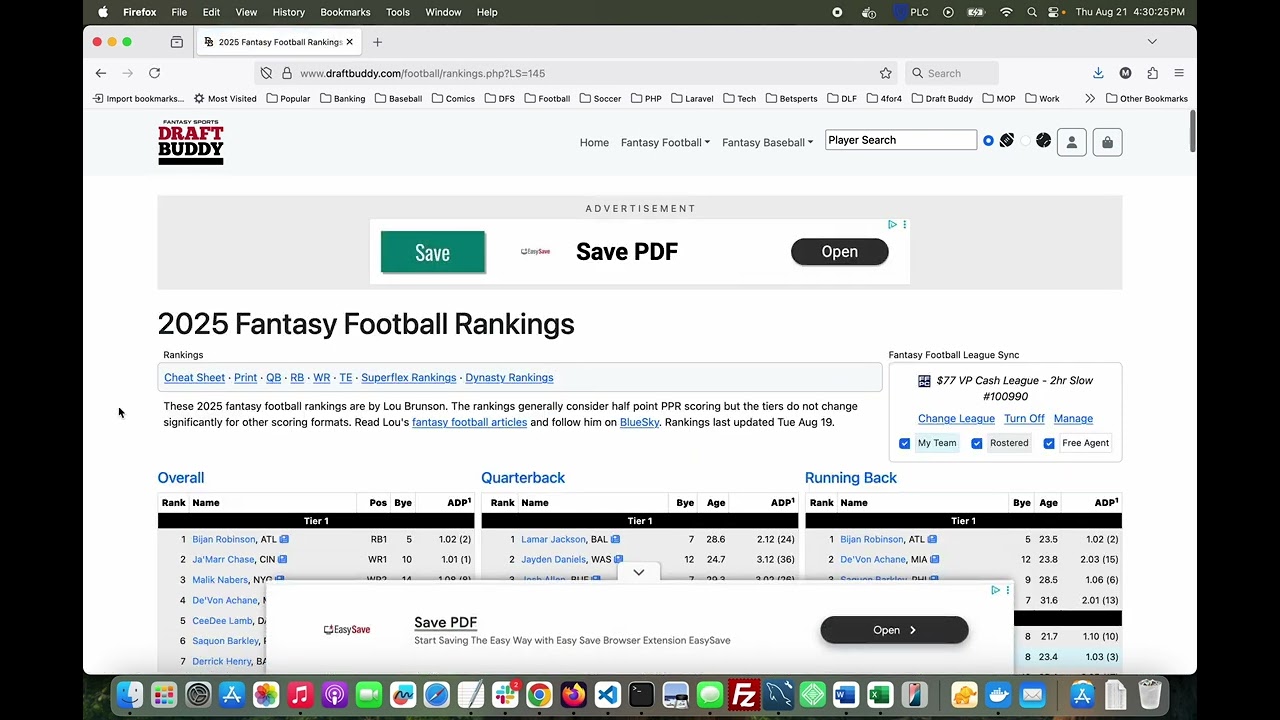Open the History menu
Image resolution: width=1280 pixels, height=720 pixels.
(288, 12)
